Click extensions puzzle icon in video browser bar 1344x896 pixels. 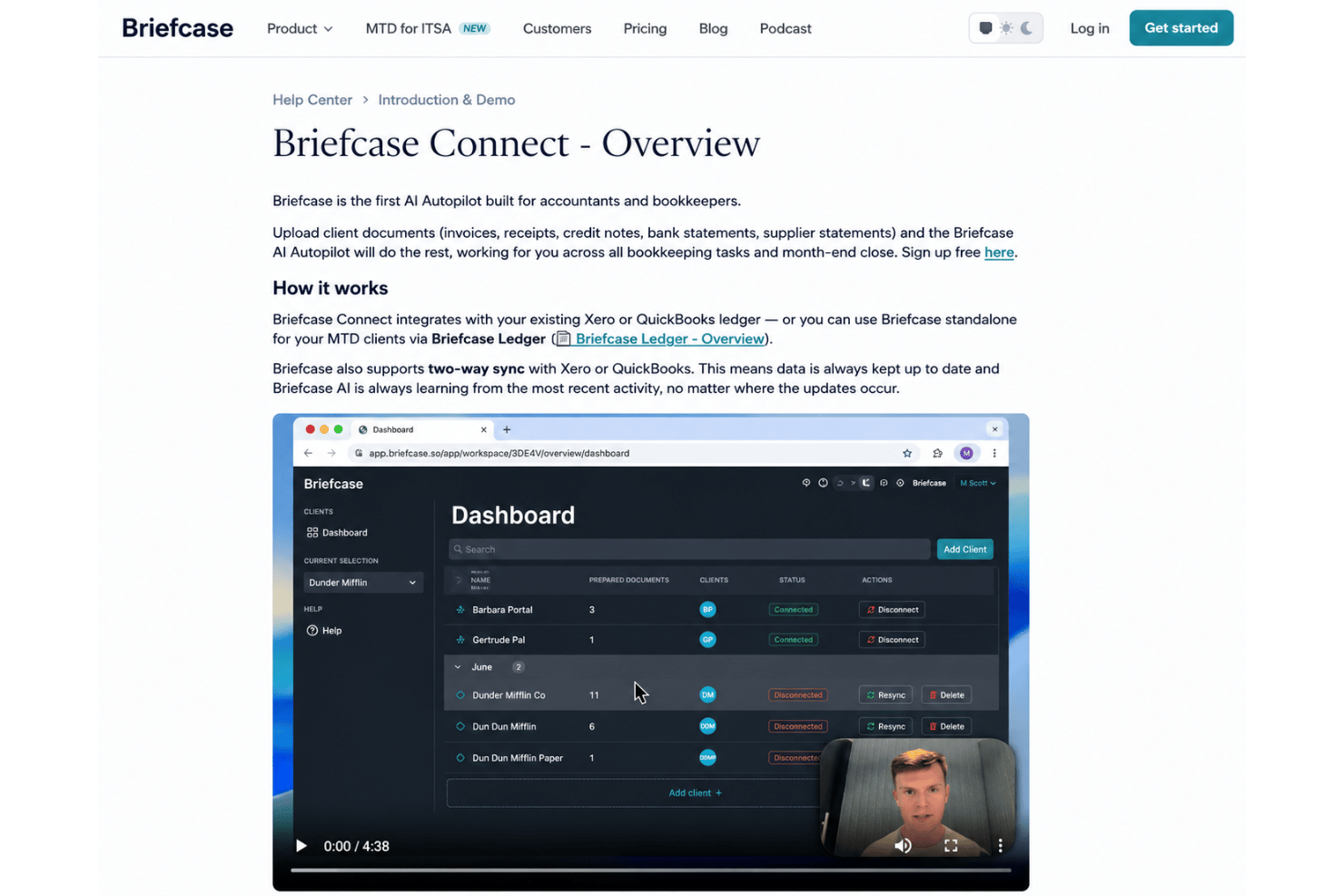click(937, 453)
